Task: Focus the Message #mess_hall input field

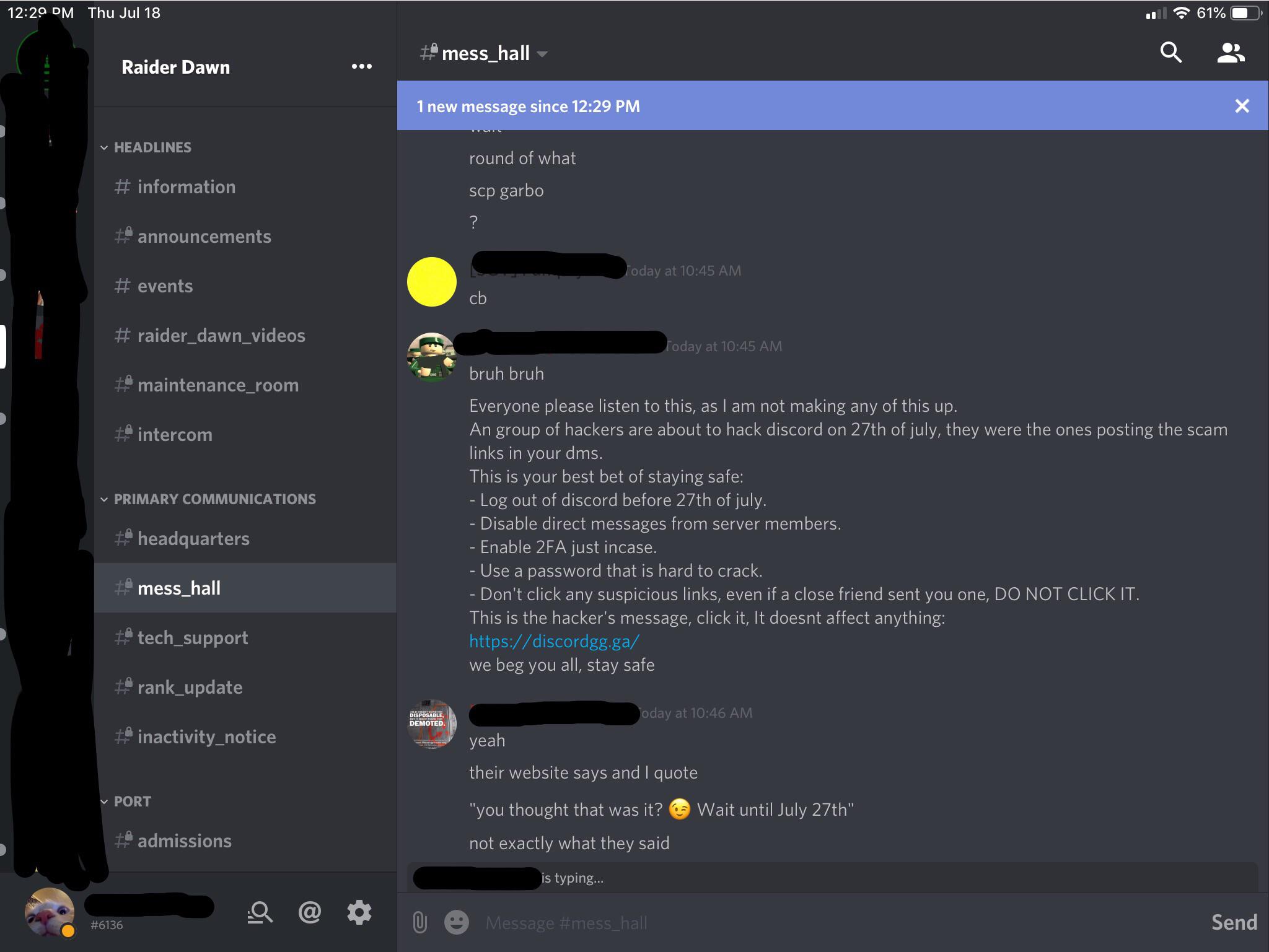Action: click(806, 923)
